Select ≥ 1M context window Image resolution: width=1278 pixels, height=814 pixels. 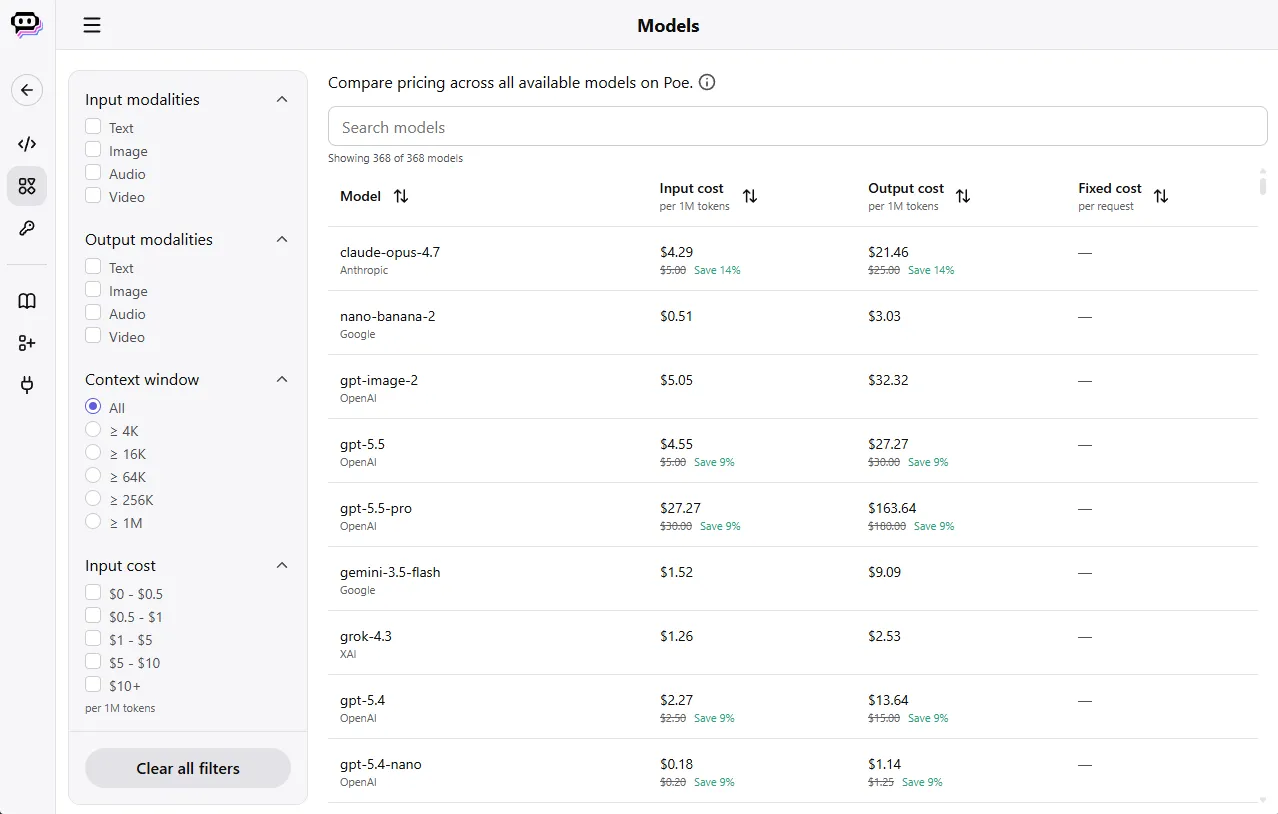tap(93, 522)
